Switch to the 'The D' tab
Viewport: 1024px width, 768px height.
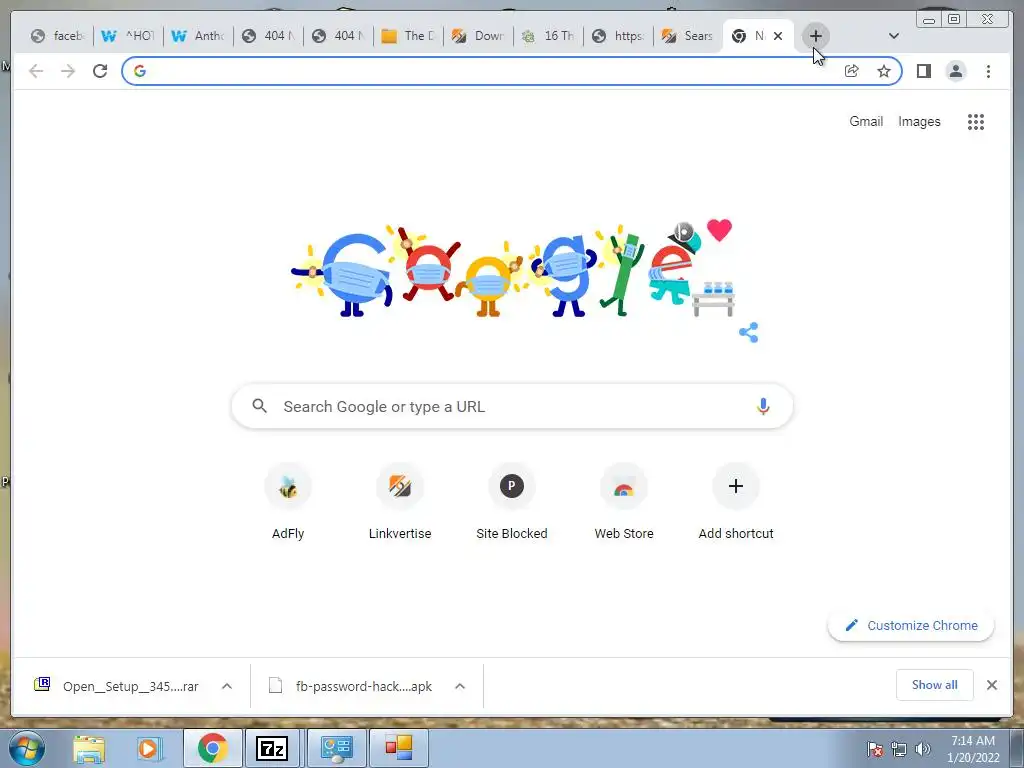coord(408,36)
